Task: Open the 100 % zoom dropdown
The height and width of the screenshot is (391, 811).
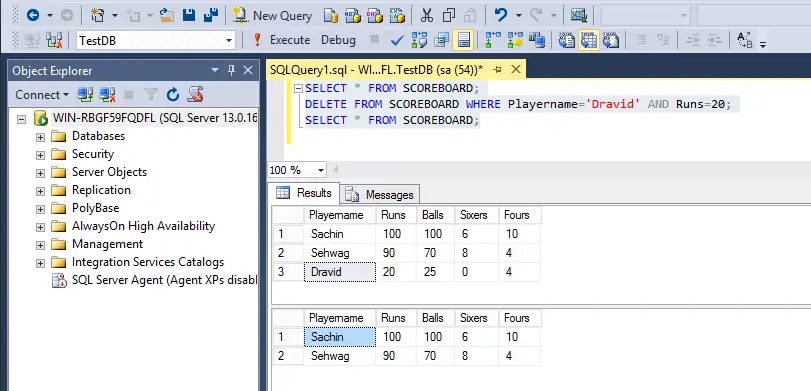Action: coord(321,170)
